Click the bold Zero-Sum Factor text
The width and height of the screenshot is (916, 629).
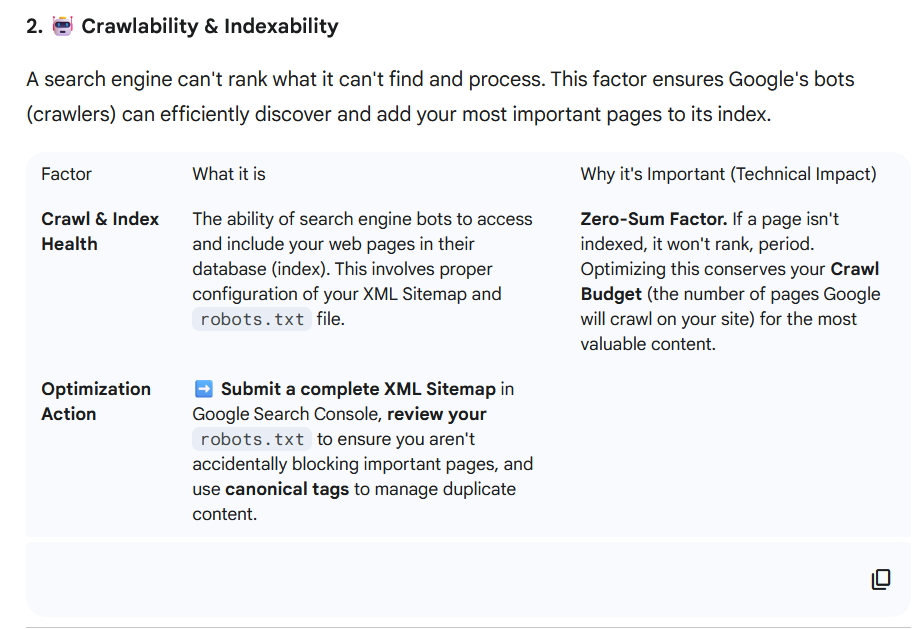(653, 219)
